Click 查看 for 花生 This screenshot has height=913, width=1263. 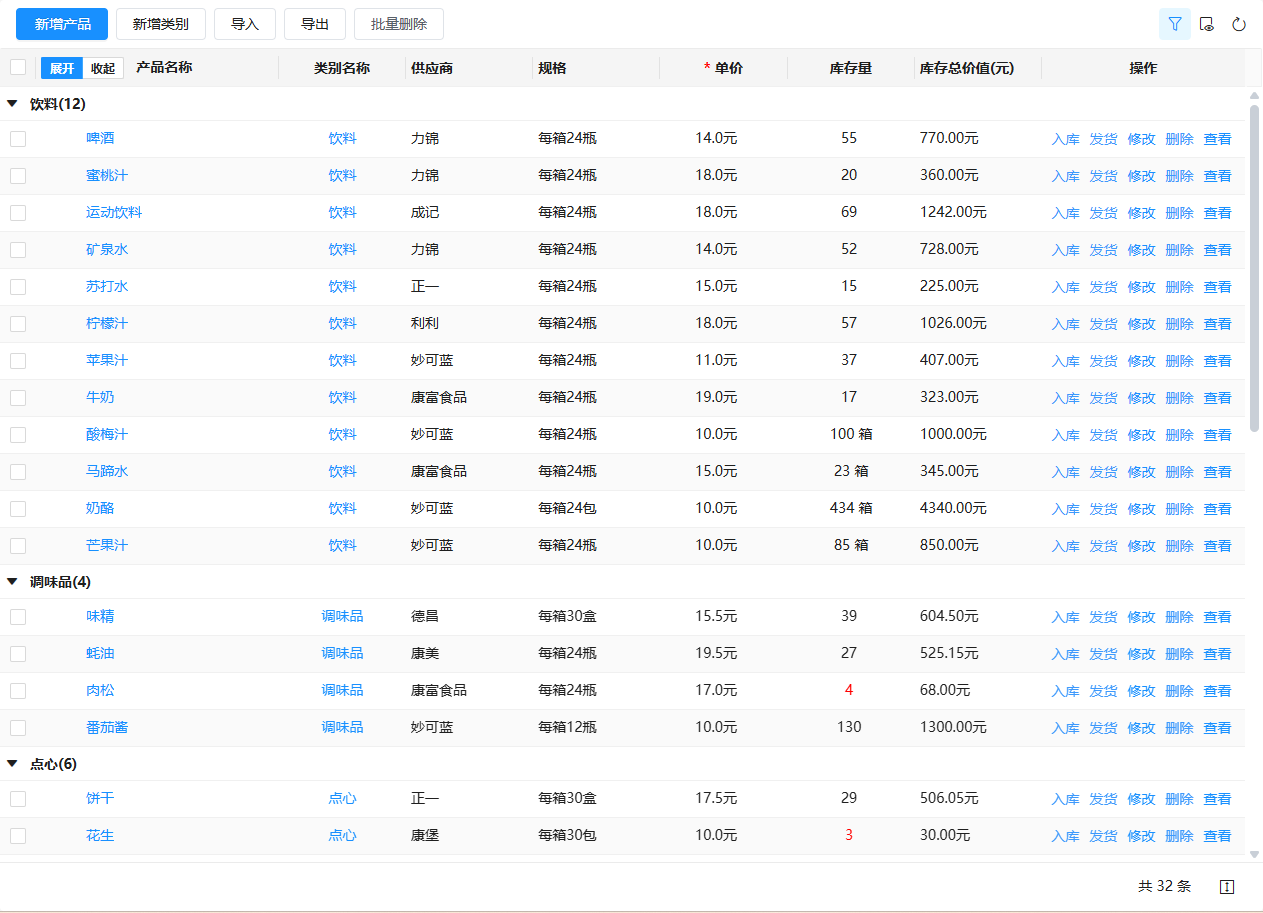click(x=1217, y=836)
